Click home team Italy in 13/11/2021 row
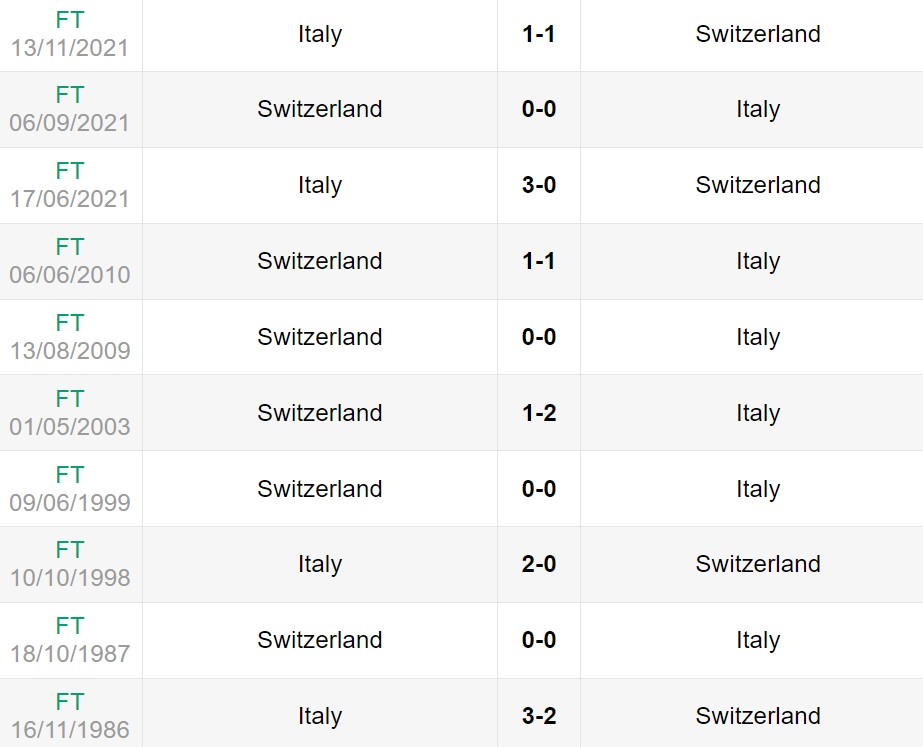The width and height of the screenshot is (923, 747). click(320, 34)
